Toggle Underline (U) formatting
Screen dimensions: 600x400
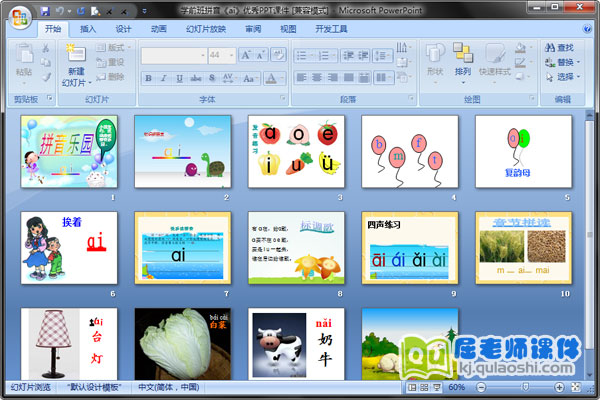tap(179, 78)
